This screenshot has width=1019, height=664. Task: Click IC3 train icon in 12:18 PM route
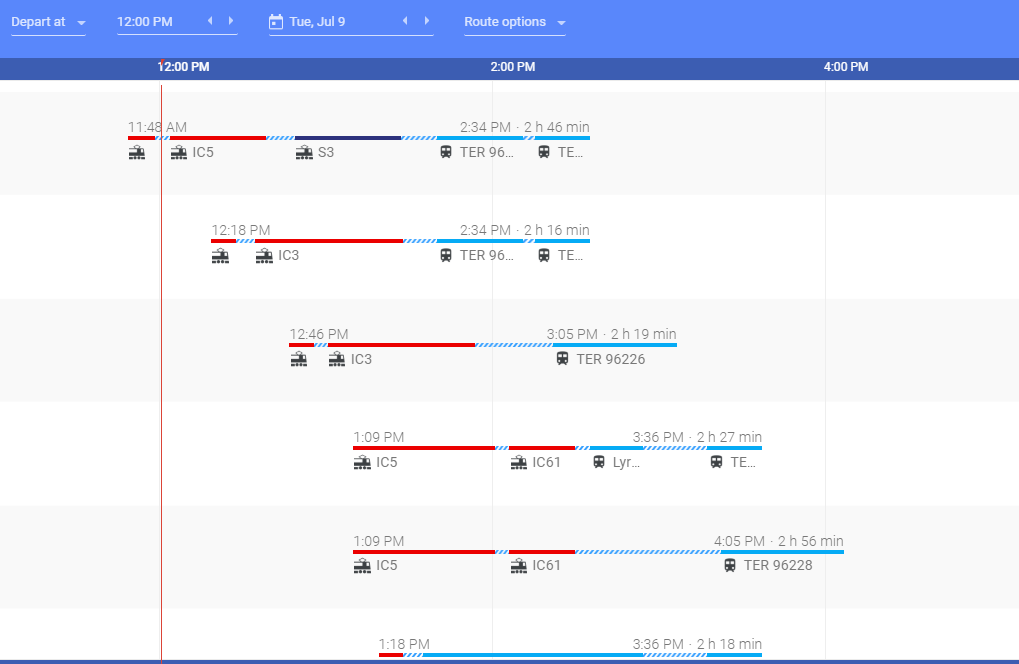(x=264, y=256)
